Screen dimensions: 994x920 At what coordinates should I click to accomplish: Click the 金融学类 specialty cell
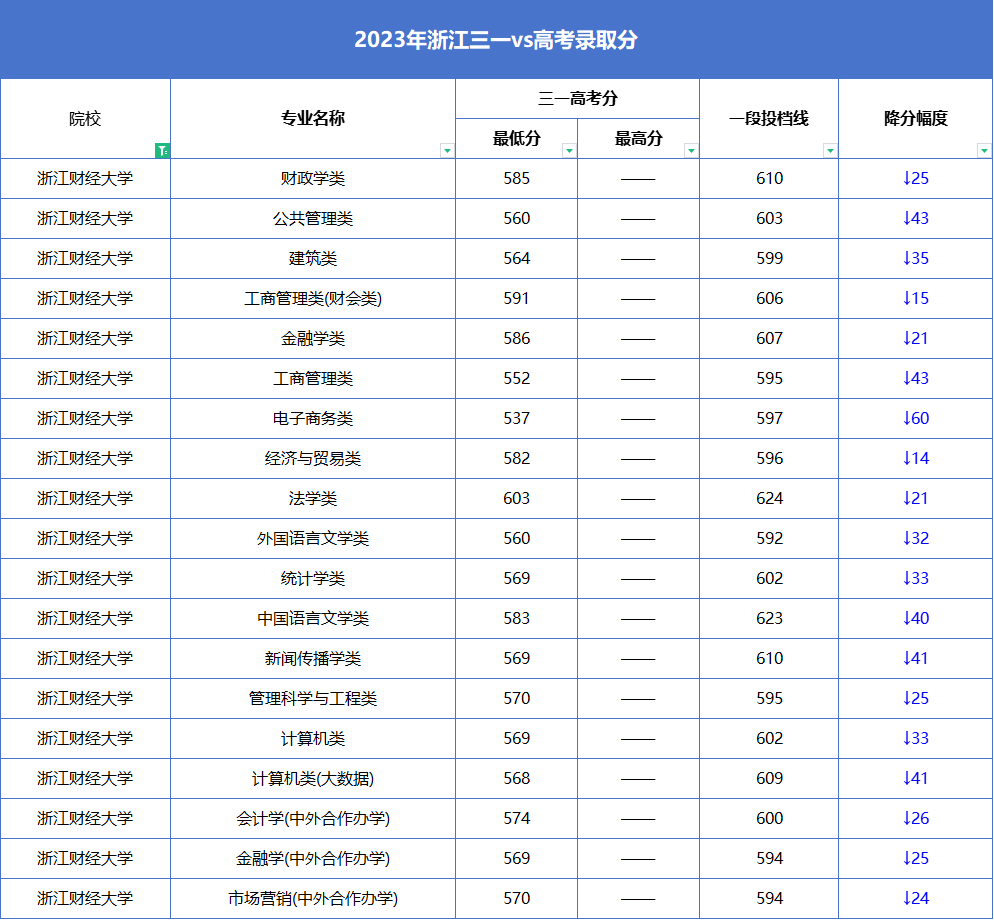click(x=313, y=338)
